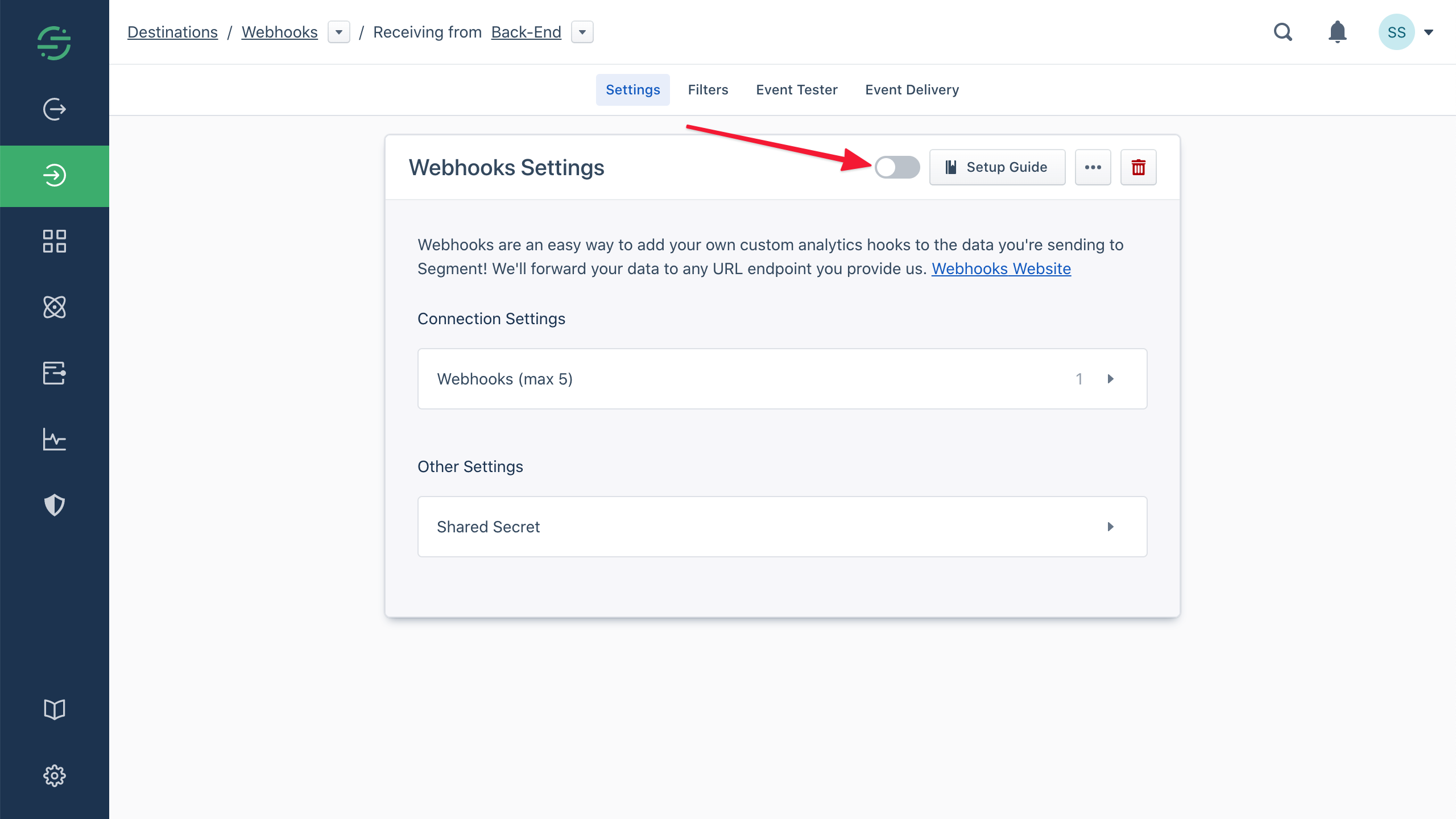Go to Destinations breadcrumb link
Viewport: 1456px width, 819px height.
pos(173,32)
